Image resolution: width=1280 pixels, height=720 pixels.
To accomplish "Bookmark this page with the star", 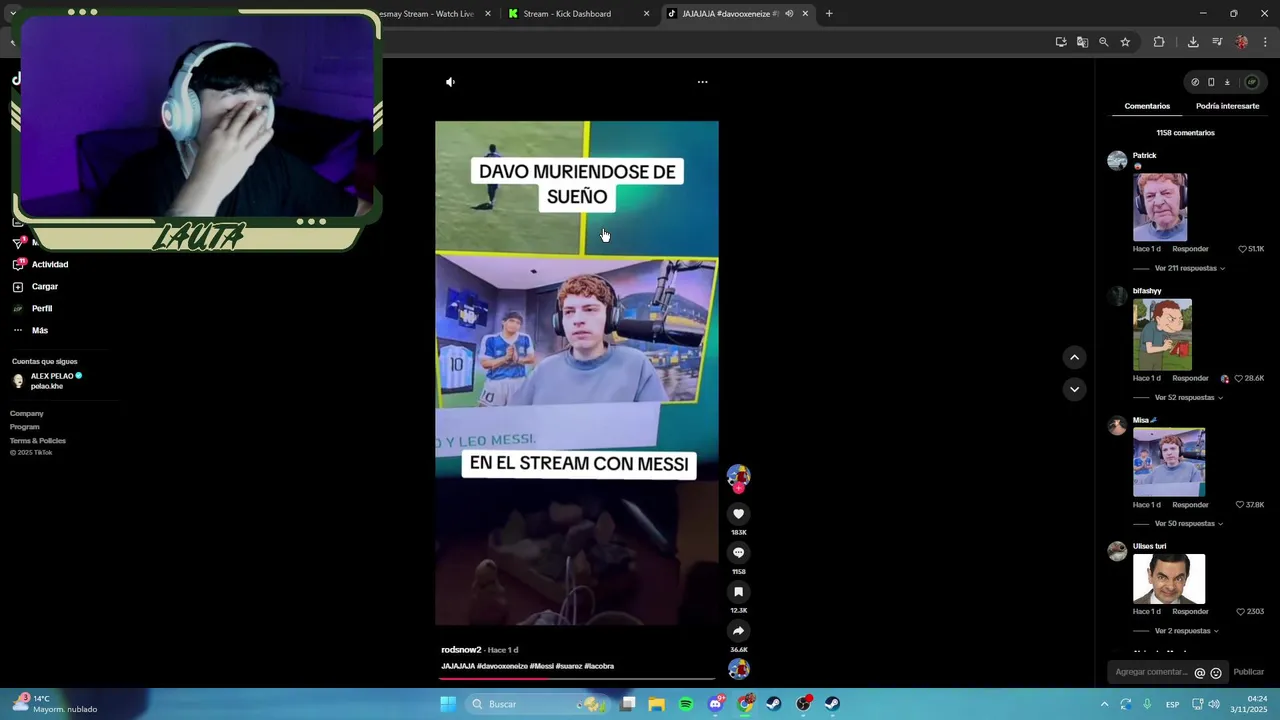I will point(1125,42).
